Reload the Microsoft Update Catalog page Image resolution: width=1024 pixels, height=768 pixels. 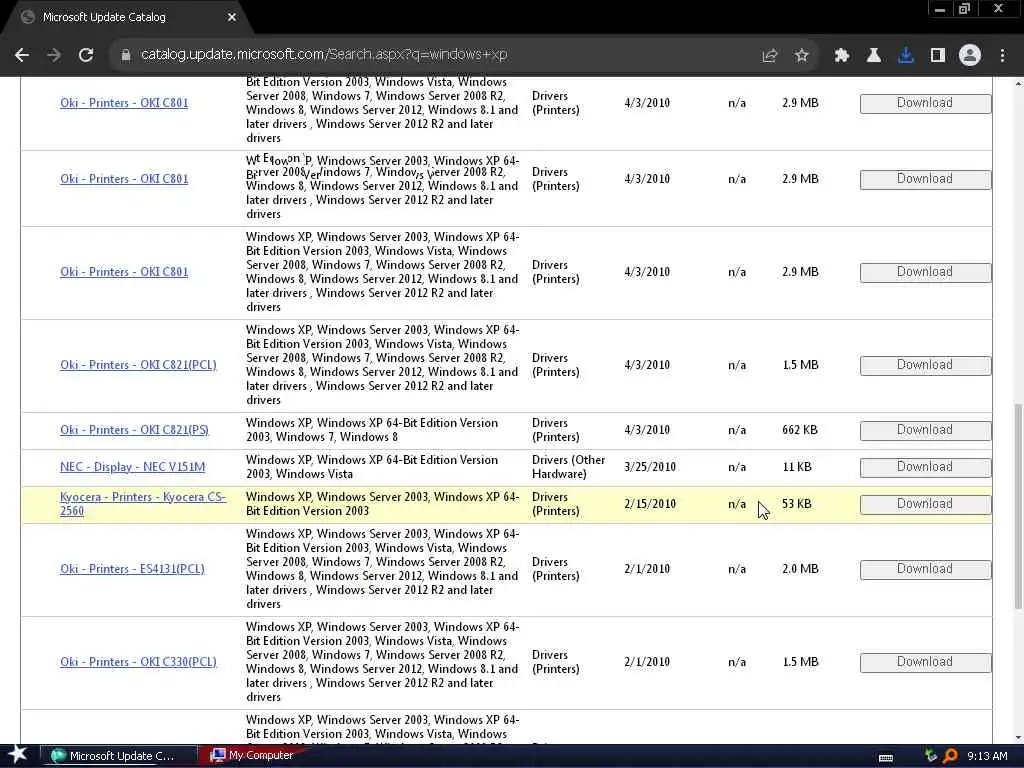(86, 55)
